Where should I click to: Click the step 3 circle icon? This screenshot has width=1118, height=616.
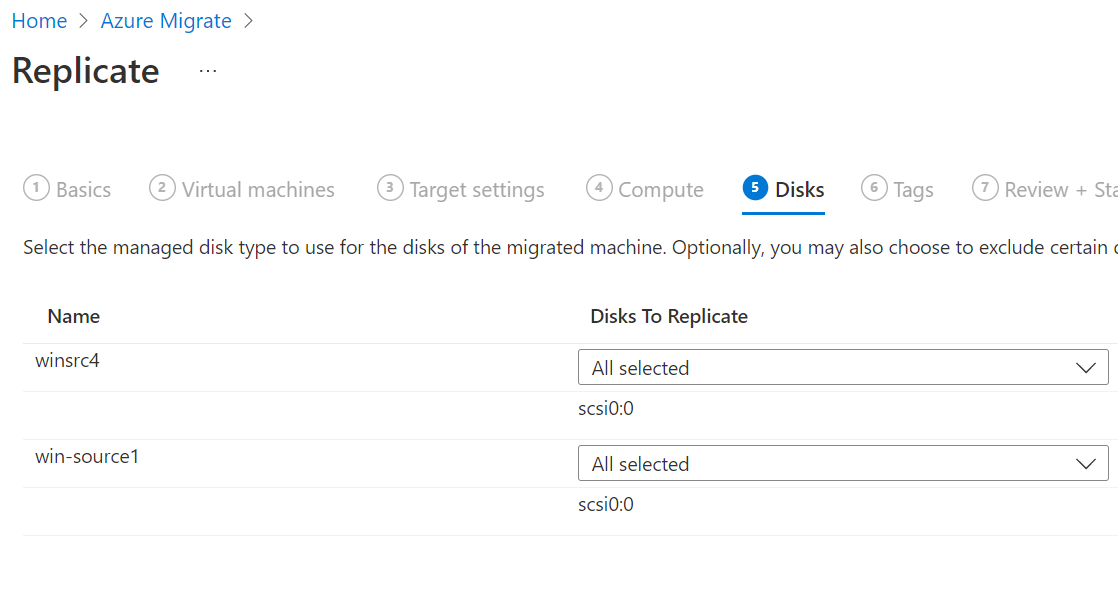coord(390,188)
